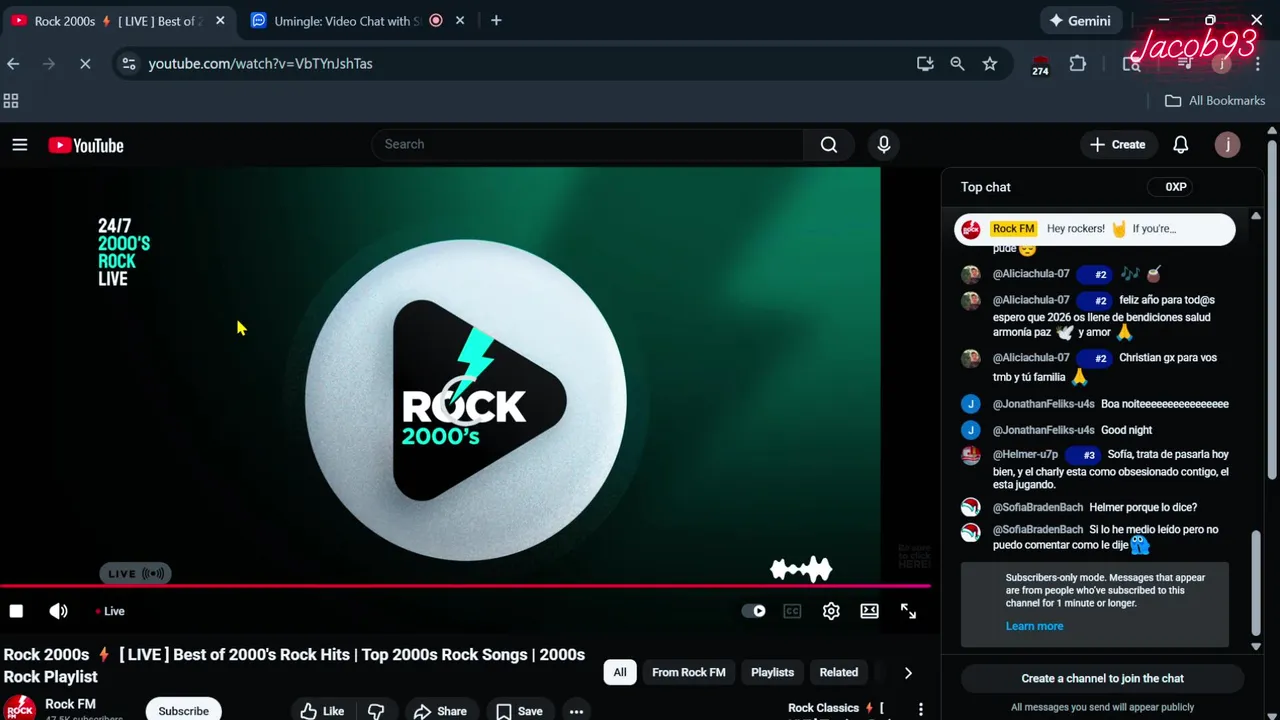Open the notifications bell
Image resolution: width=1280 pixels, height=720 pixels.
pyautogui.click(x=1181, y=145)
